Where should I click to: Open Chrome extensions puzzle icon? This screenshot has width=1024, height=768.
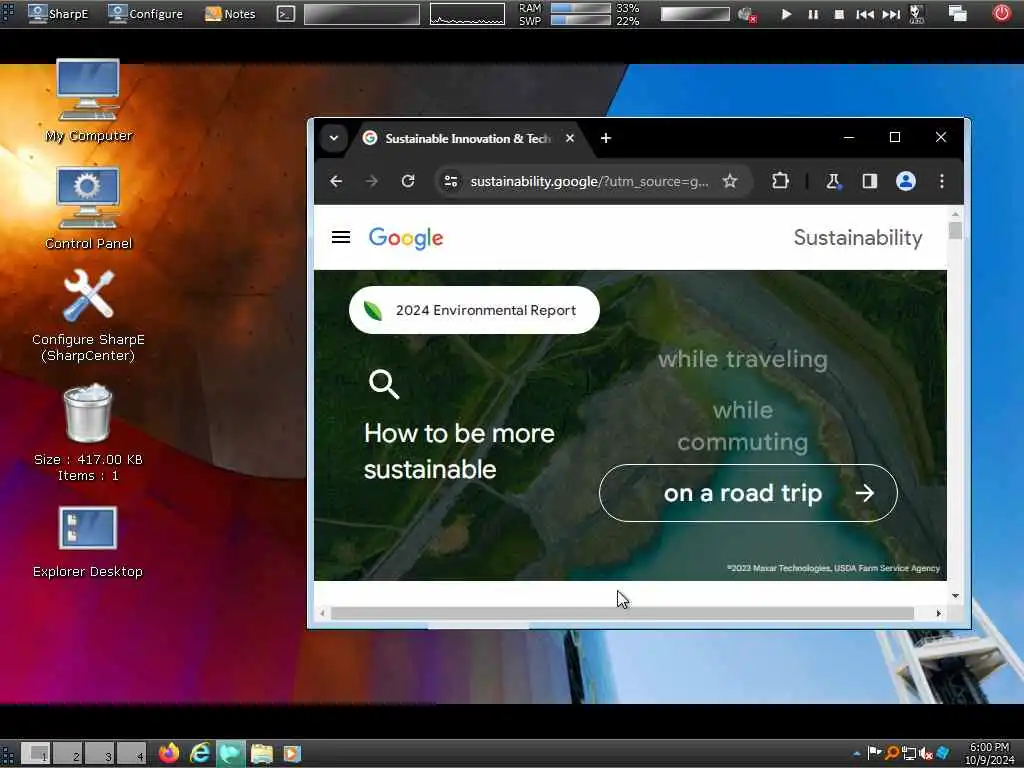point(780,181)
